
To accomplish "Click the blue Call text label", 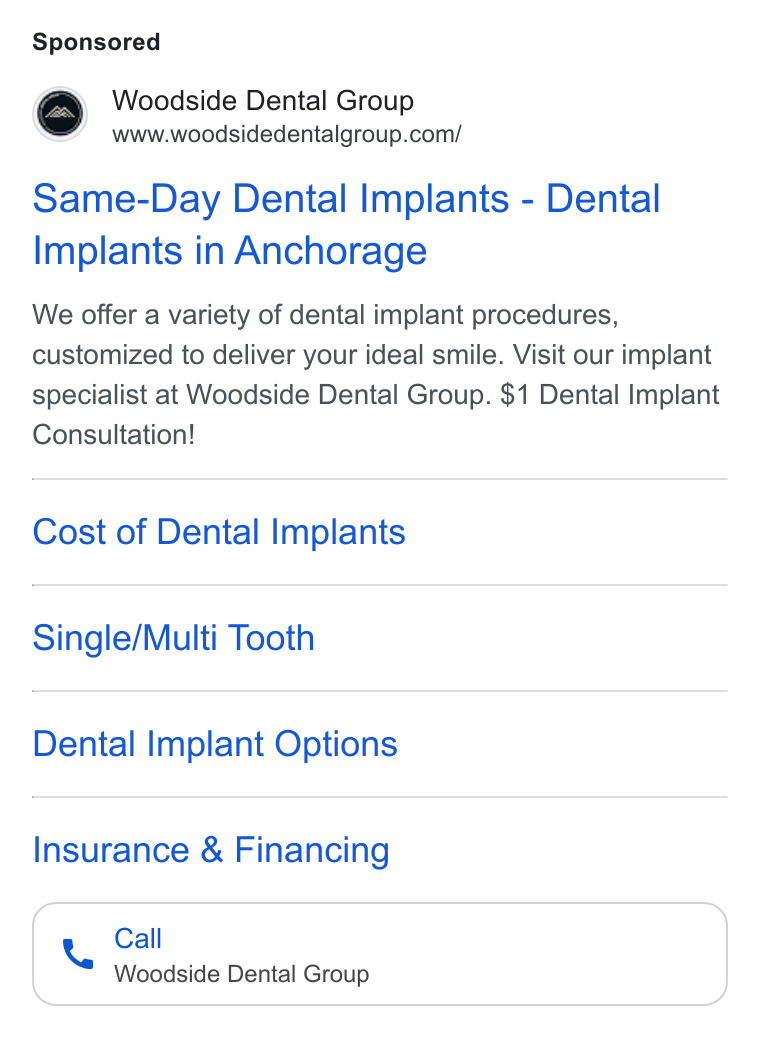I will point(138,938).
